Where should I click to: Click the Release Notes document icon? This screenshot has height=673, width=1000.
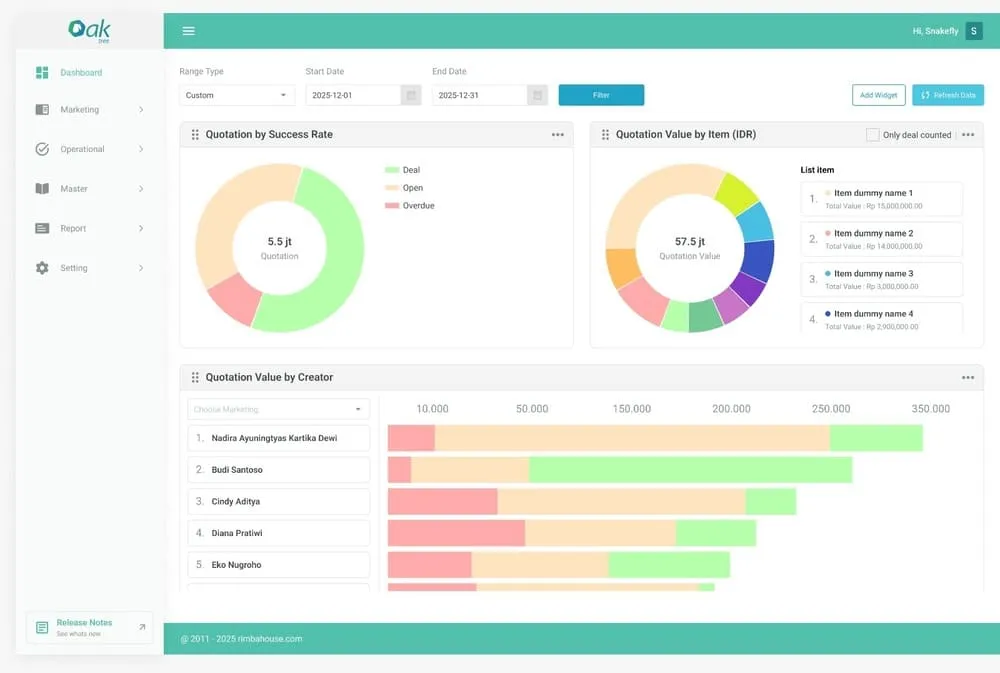41,627
